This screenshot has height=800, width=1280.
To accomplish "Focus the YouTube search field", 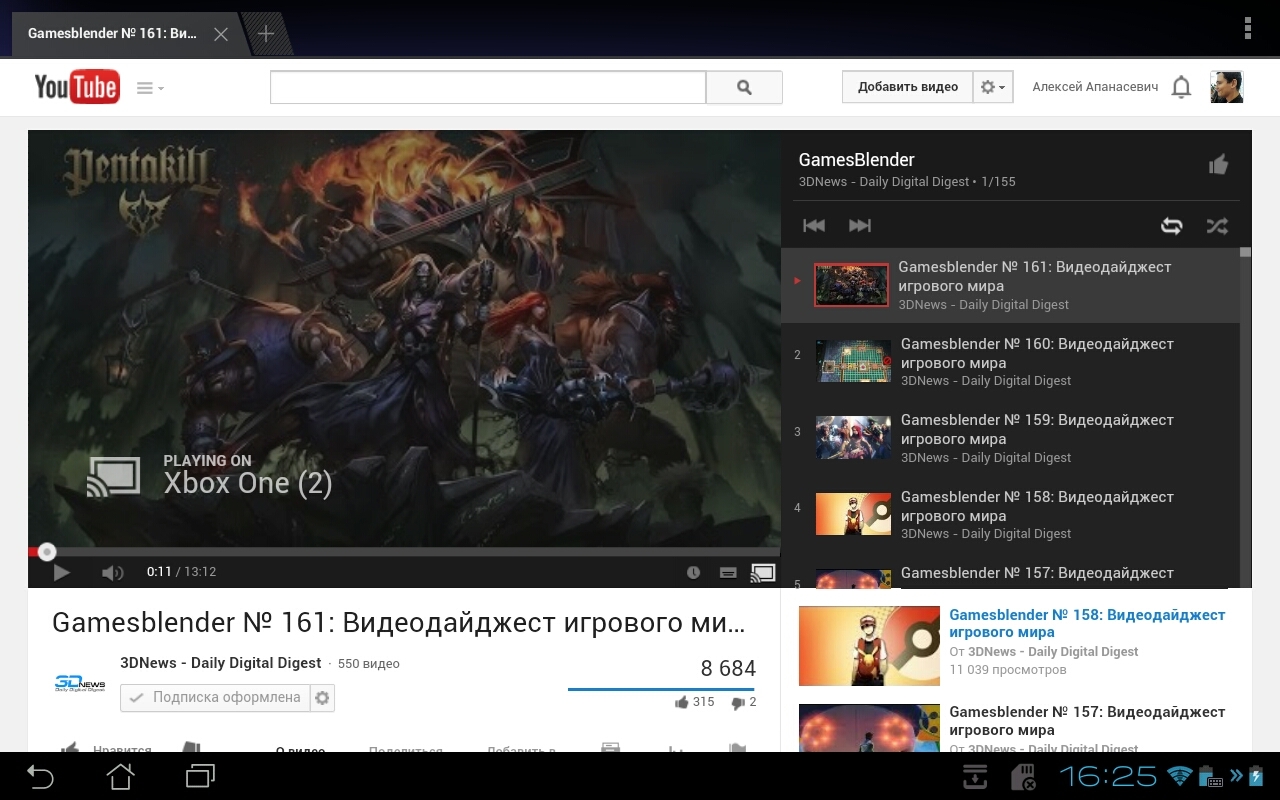I will point(488,87).
